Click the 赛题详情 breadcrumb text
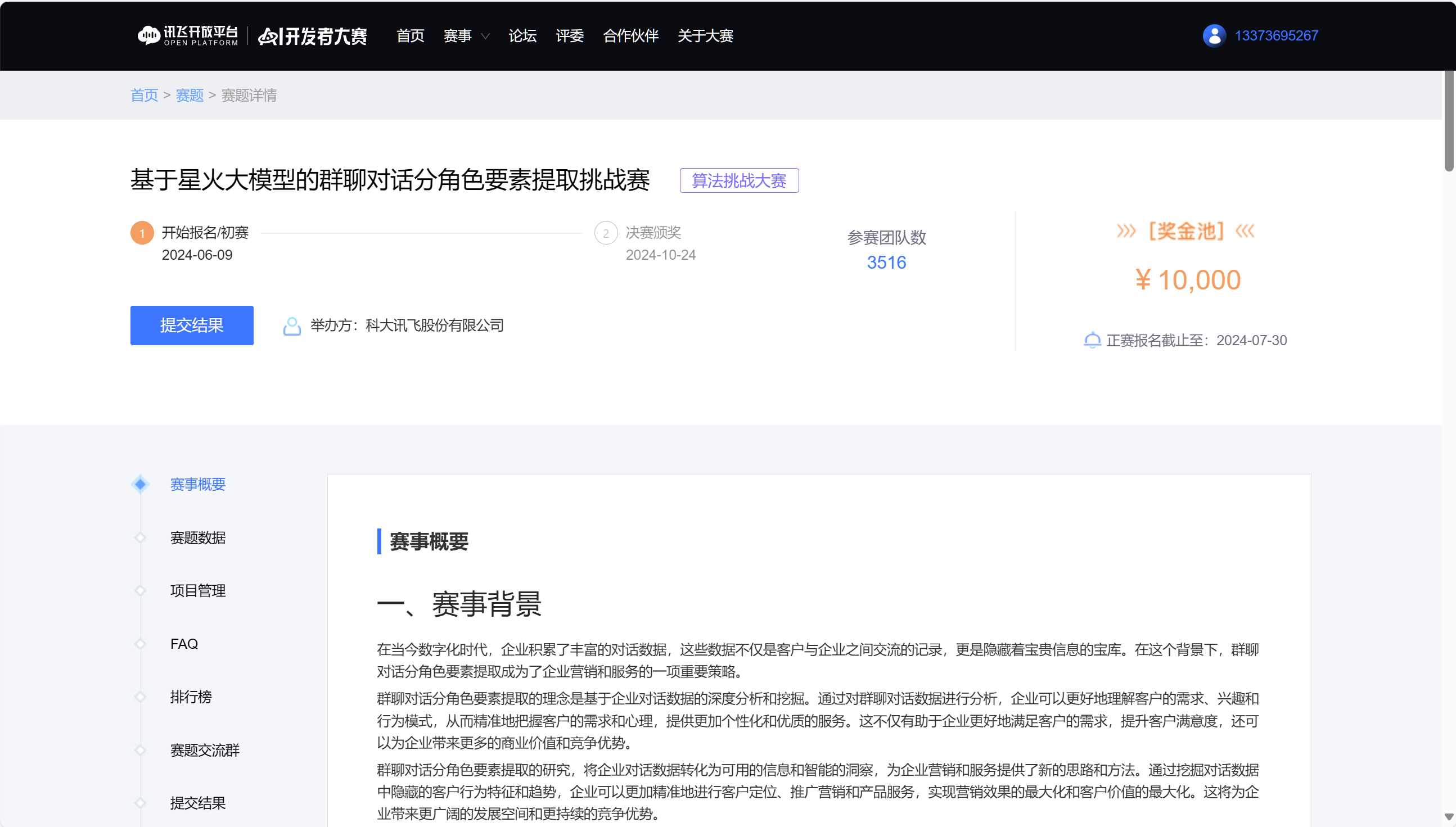Screen dimensions: 1456x827 coord(249,96)
